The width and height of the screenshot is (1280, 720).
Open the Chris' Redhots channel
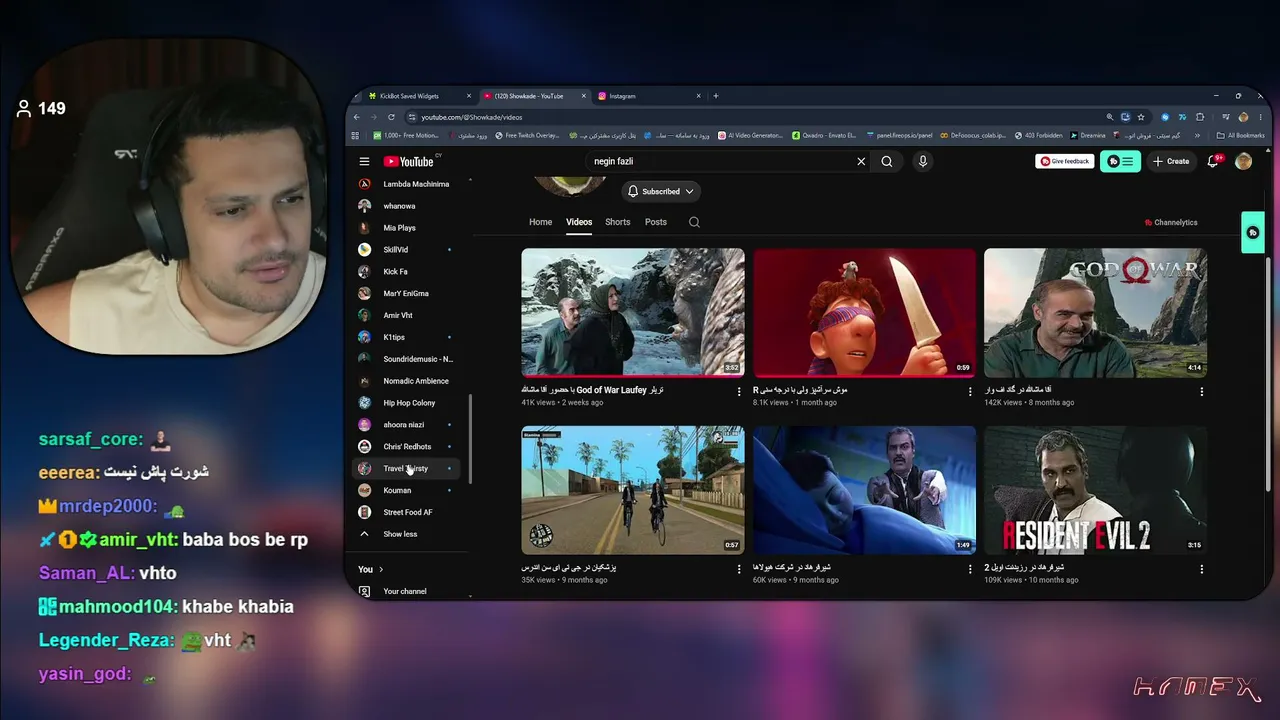click(x=406, y=447)
